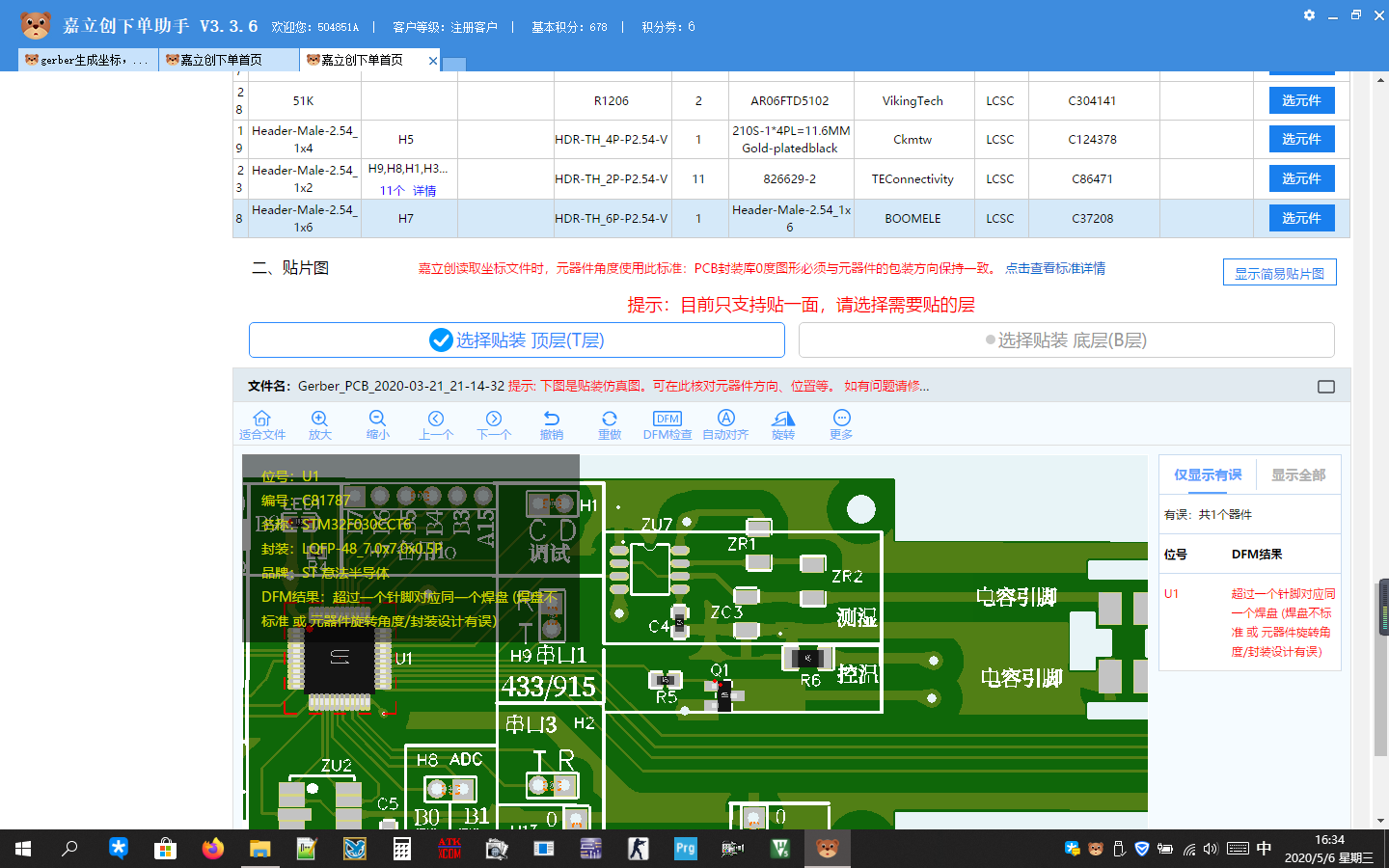Viewport: 1389px width, 868px height.
Task: Toggle maximize box in file name bar
Action: (x=1326, y=387)
